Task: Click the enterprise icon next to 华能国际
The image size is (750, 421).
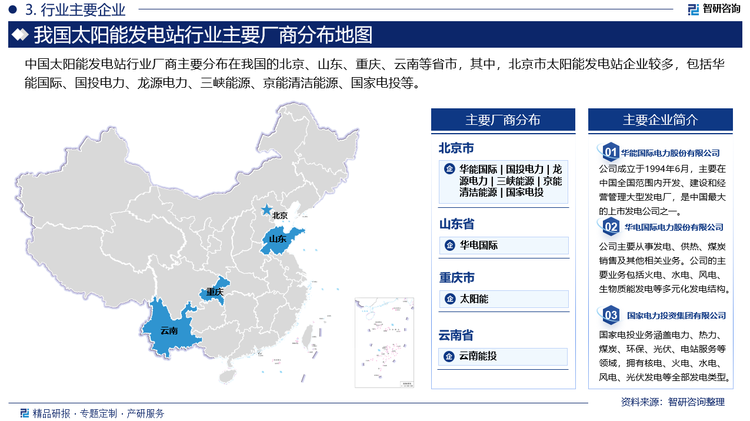Action: 449,169
